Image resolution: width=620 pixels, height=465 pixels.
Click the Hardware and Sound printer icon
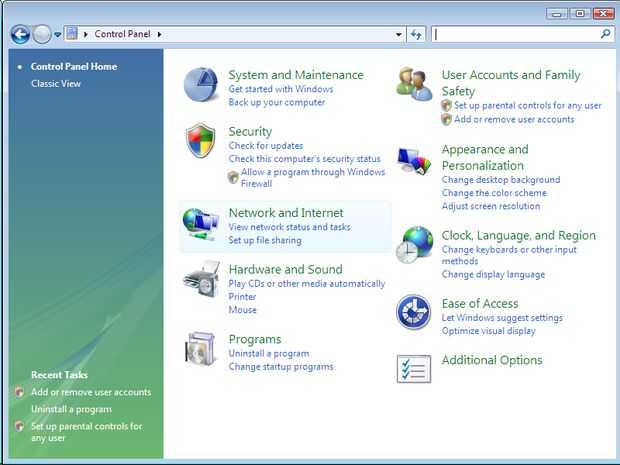coord(201,279)
